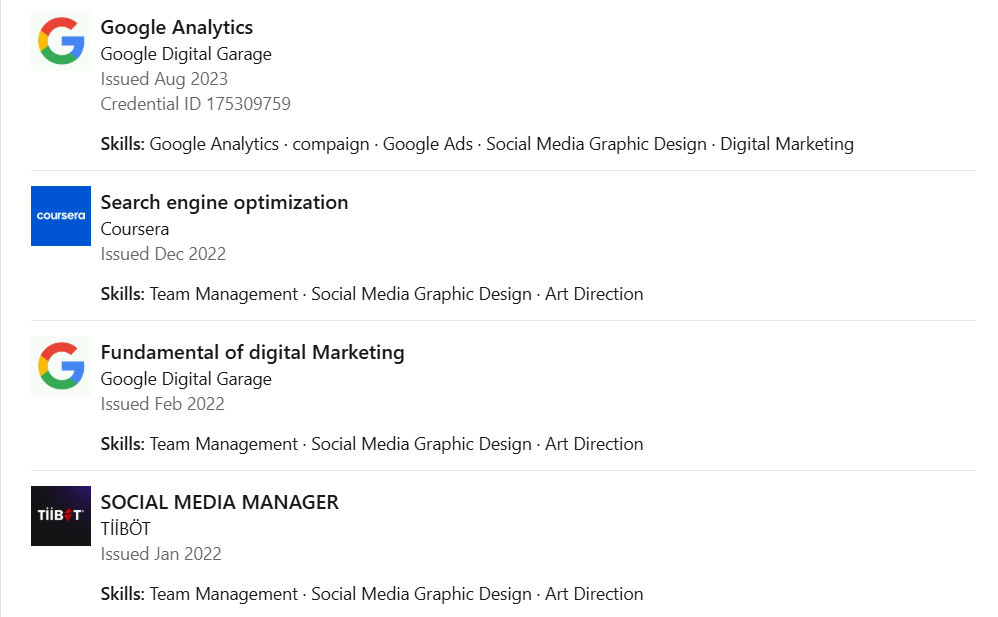Click Google Analytics skills line
This screenshot has width=998, height=617.
[x=477, y=144]
